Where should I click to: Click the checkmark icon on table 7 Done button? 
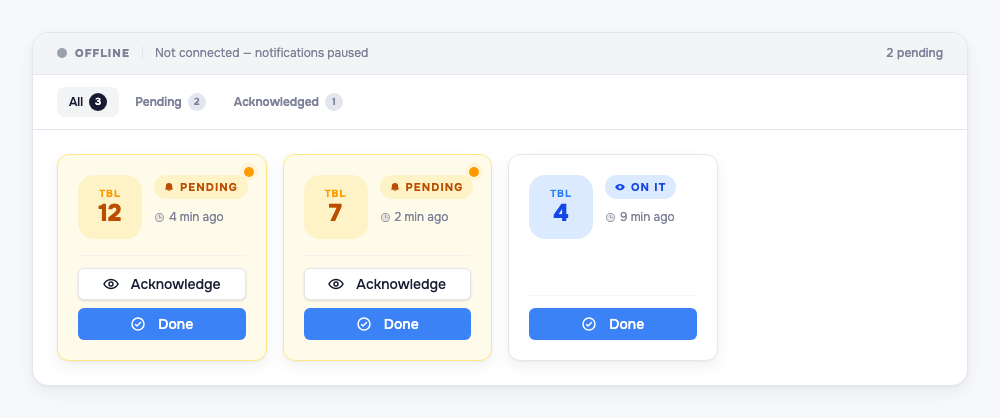[364, 324]
